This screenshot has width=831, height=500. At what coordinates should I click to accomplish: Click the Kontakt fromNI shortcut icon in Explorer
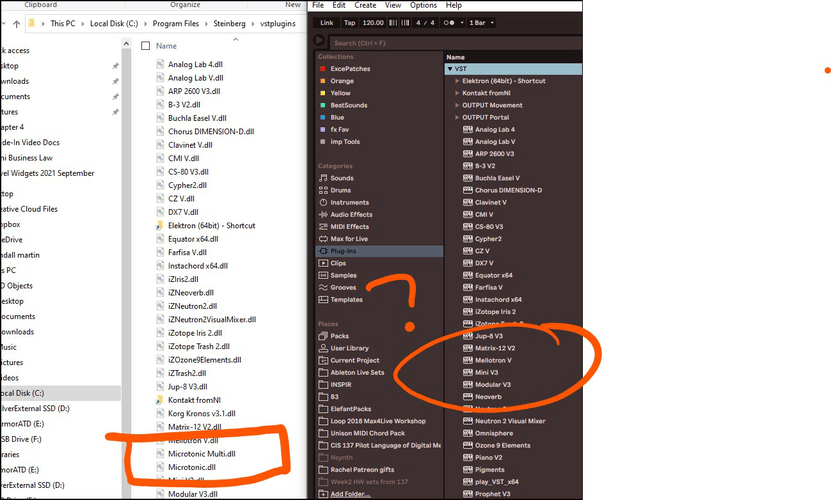coord(160,400)
